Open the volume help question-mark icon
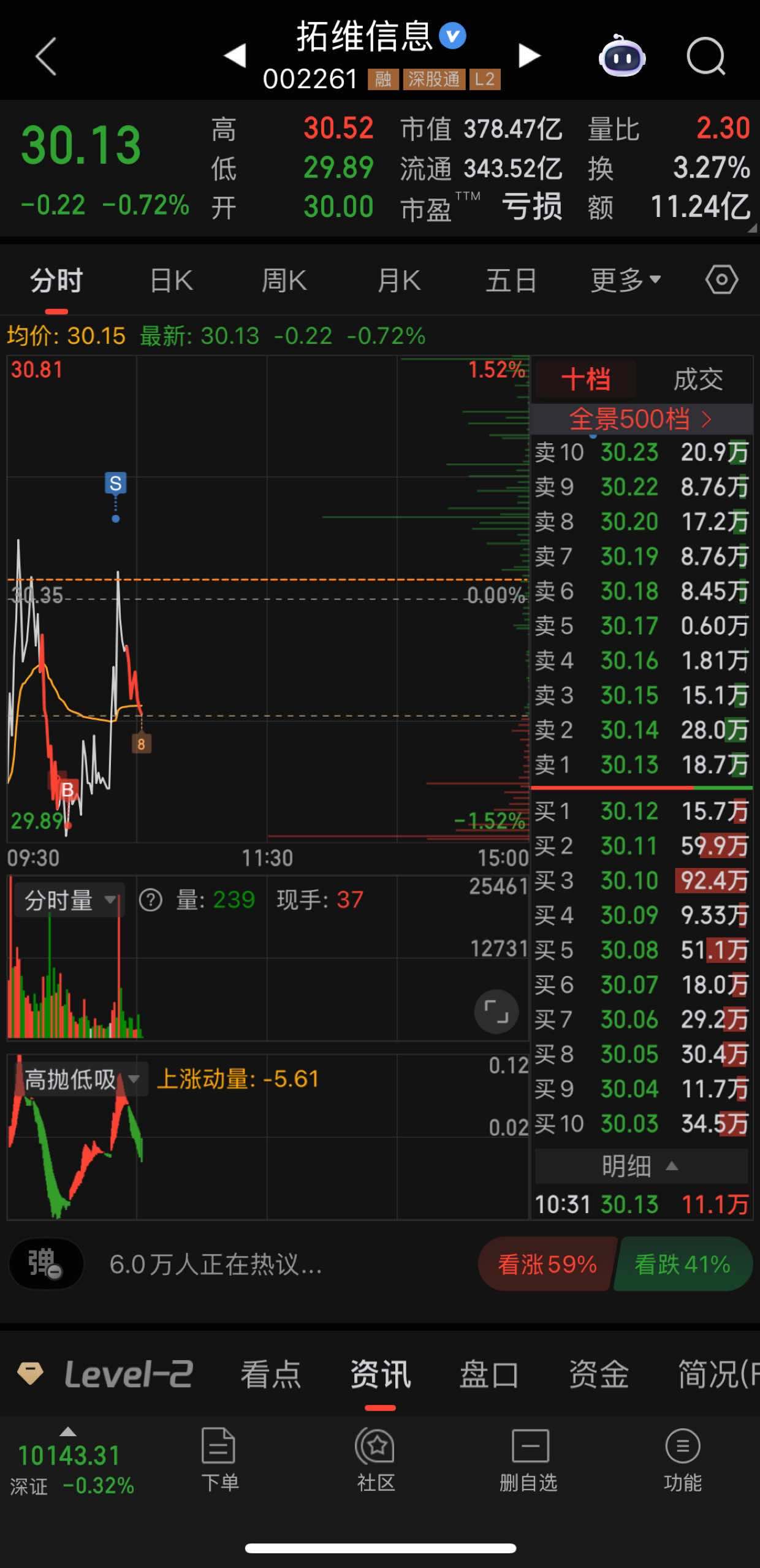The height and width of the screenshot is (1568, 760). click(x=151, y=900)
